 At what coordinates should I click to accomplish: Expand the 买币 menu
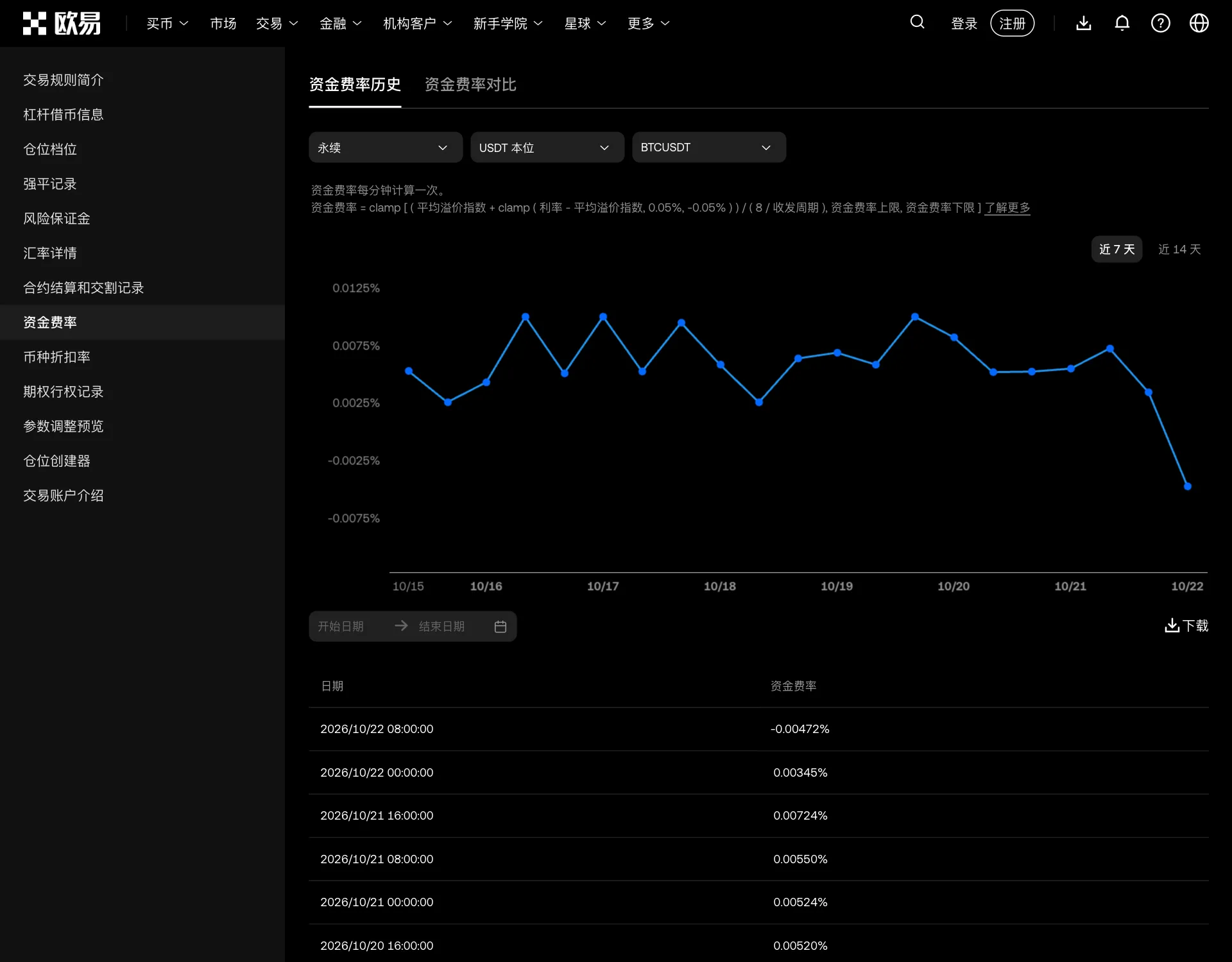pos(167,24)
